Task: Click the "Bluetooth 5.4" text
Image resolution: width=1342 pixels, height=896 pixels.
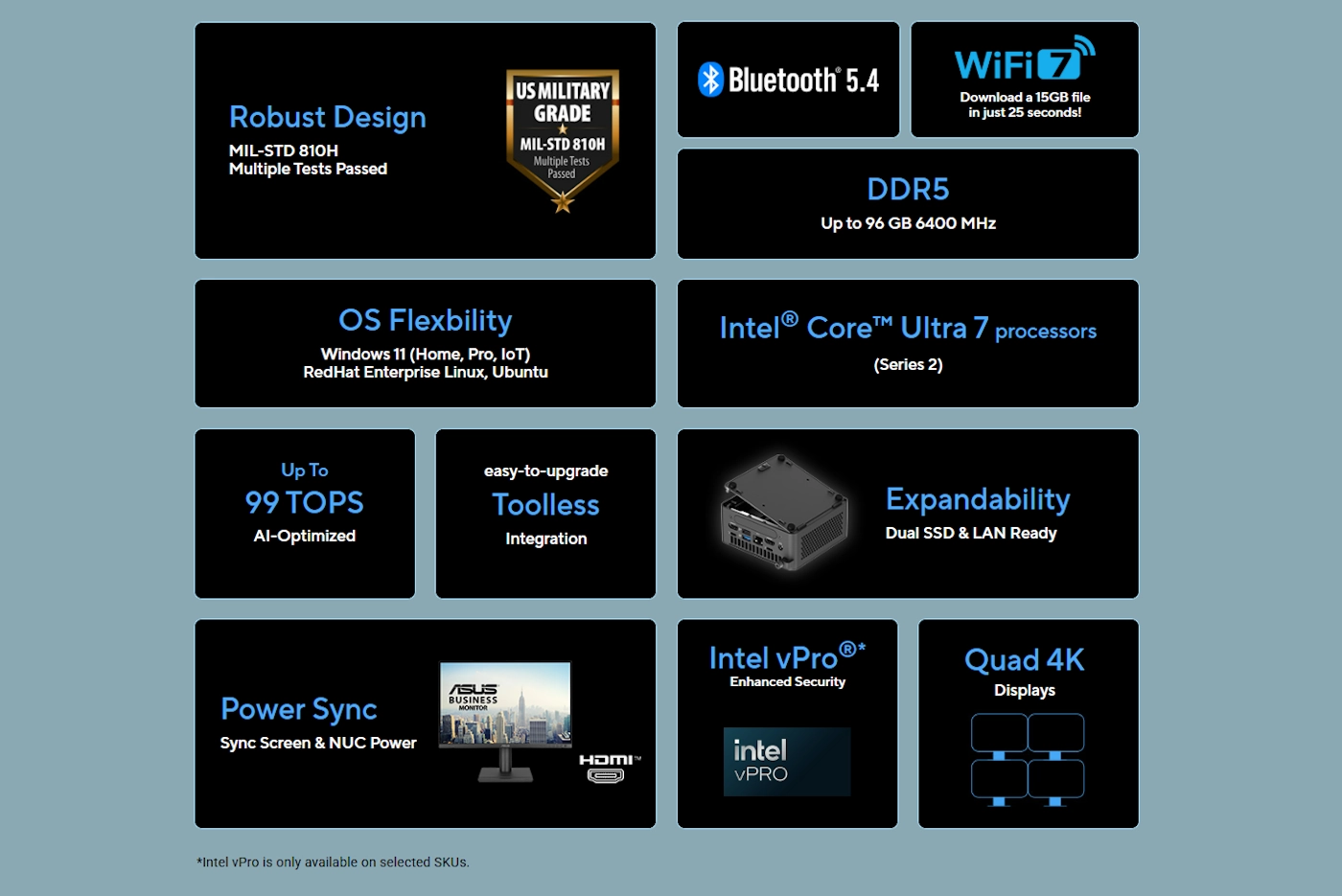Action: point(803,80)
